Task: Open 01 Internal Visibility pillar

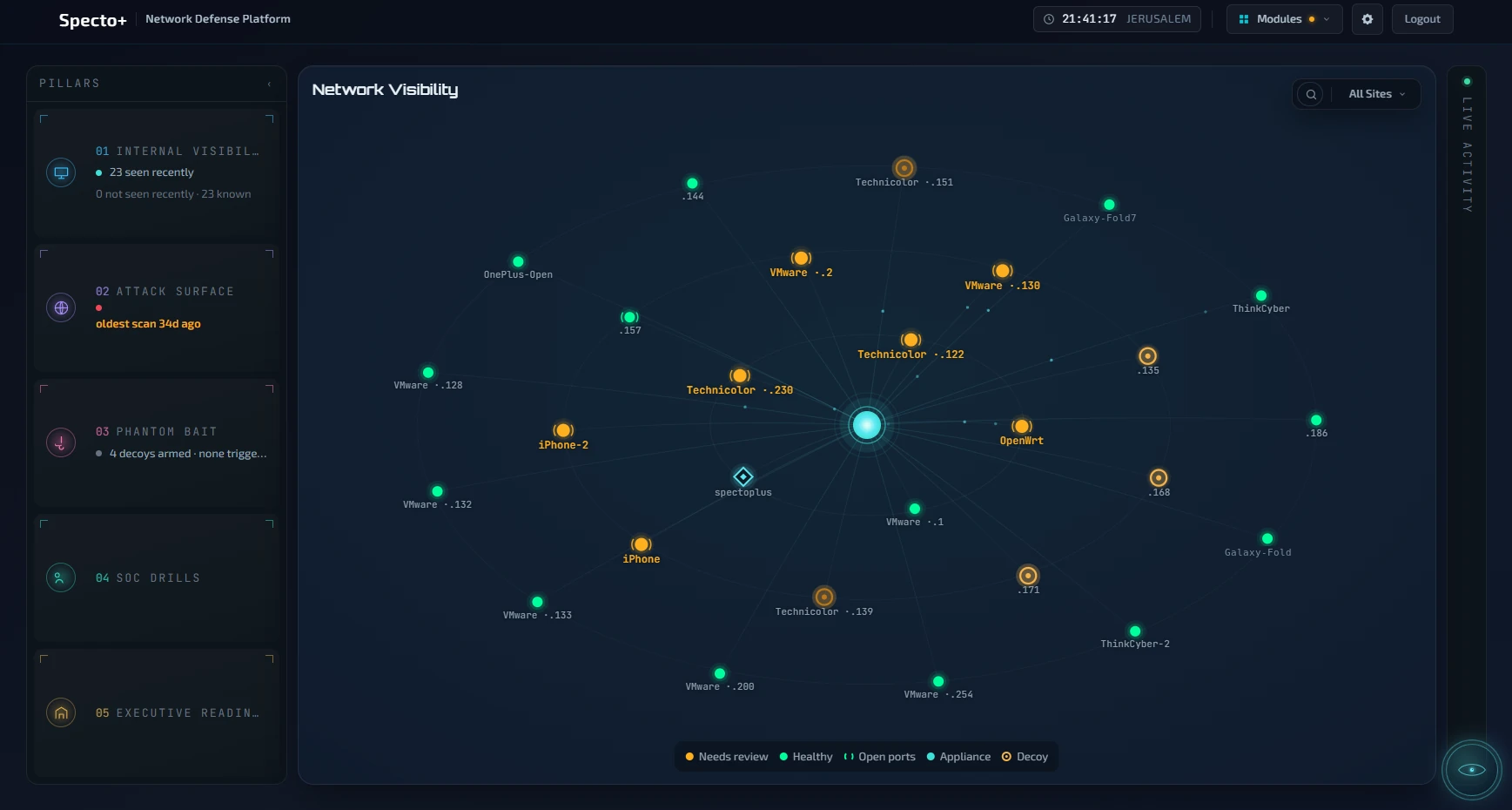Action: 156,172
